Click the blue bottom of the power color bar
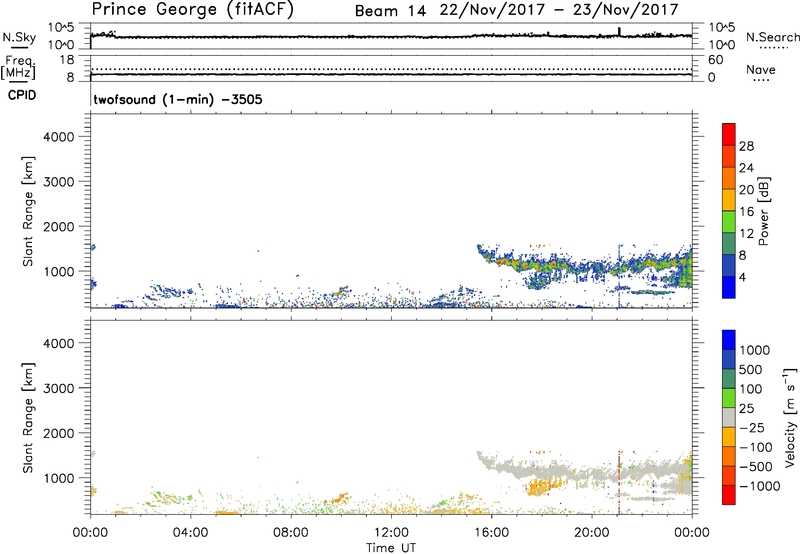Image resolution: width=800 pixels, height=554 pixels. tap(729, 287)
